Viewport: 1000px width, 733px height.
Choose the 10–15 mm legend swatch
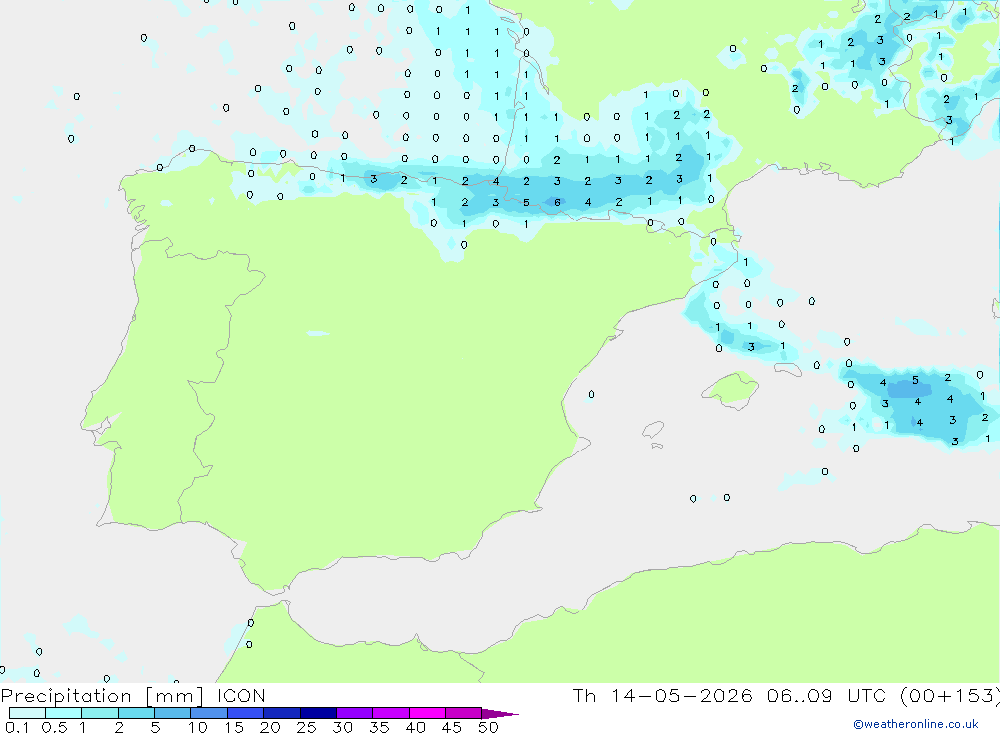209,713
